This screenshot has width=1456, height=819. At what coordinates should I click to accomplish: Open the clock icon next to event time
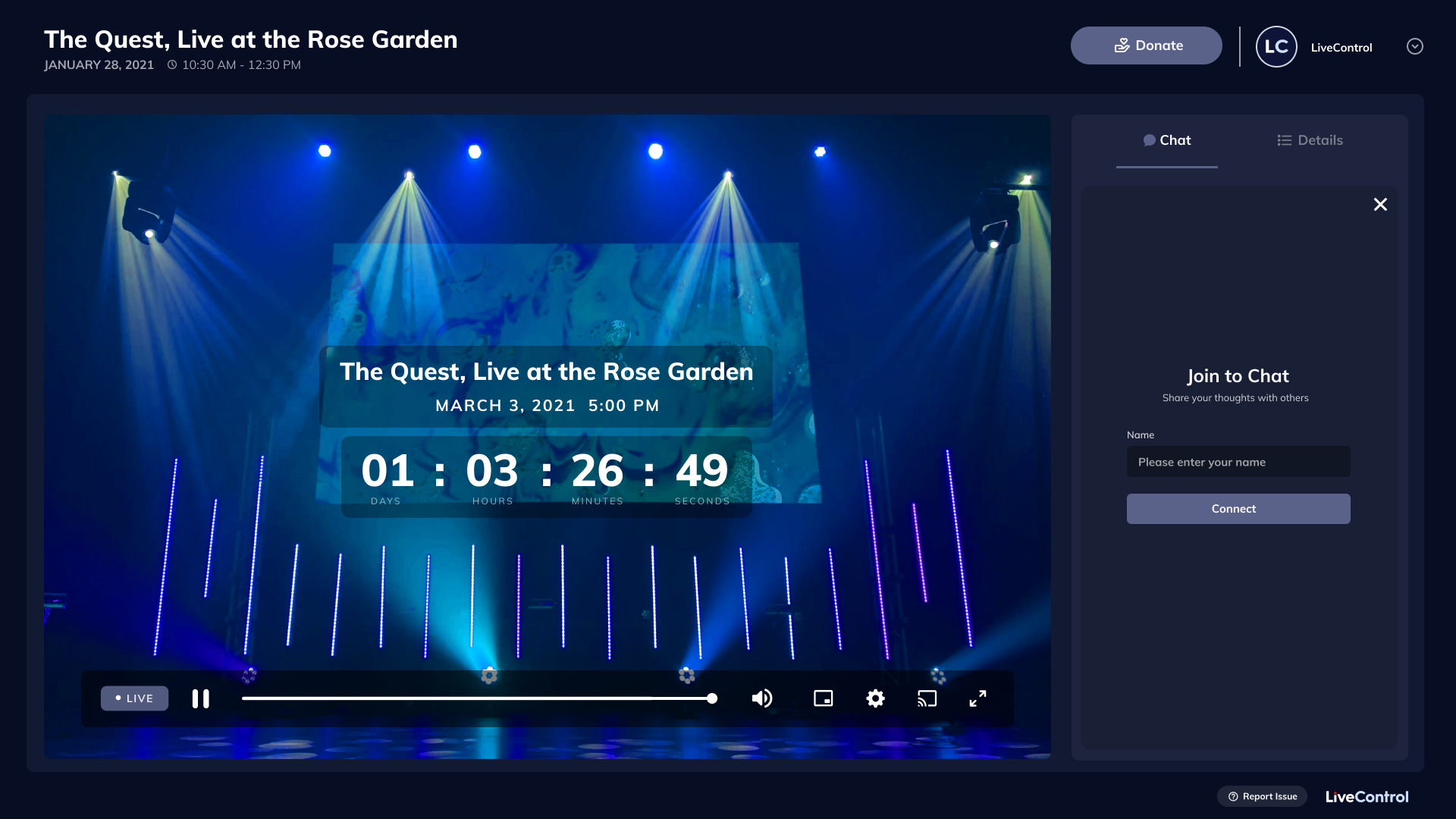172,64
